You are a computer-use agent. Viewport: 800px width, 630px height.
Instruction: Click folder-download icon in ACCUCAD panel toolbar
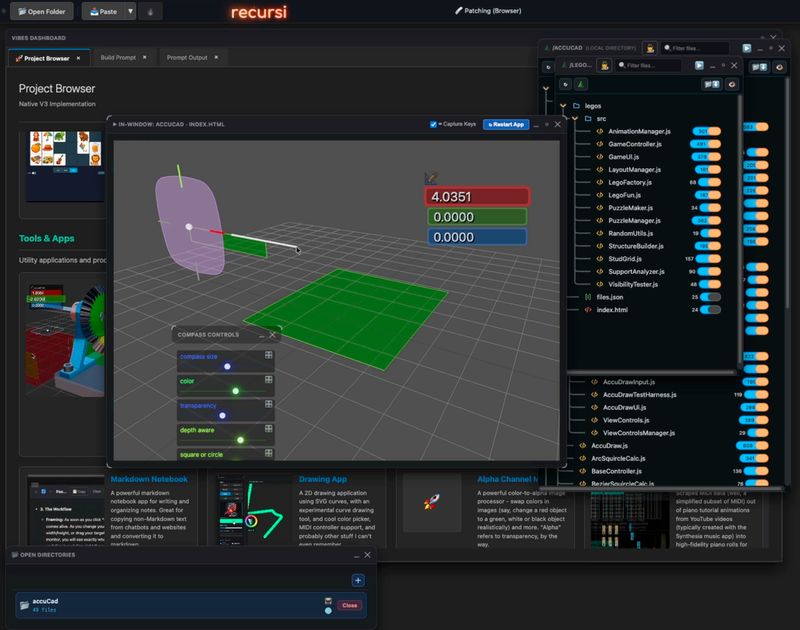click(759, 67)
